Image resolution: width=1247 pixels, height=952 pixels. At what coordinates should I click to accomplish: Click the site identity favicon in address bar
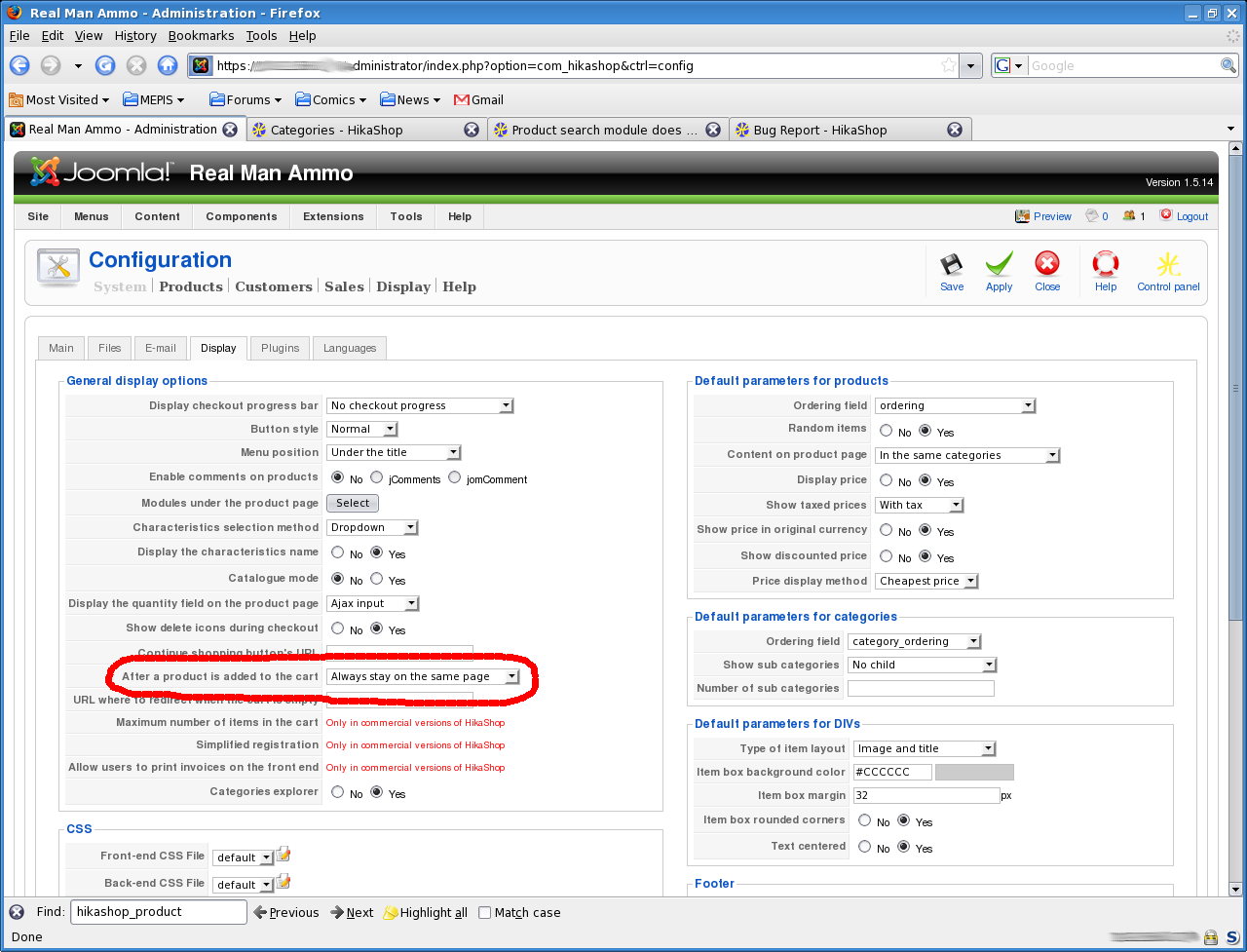[201, 65]
